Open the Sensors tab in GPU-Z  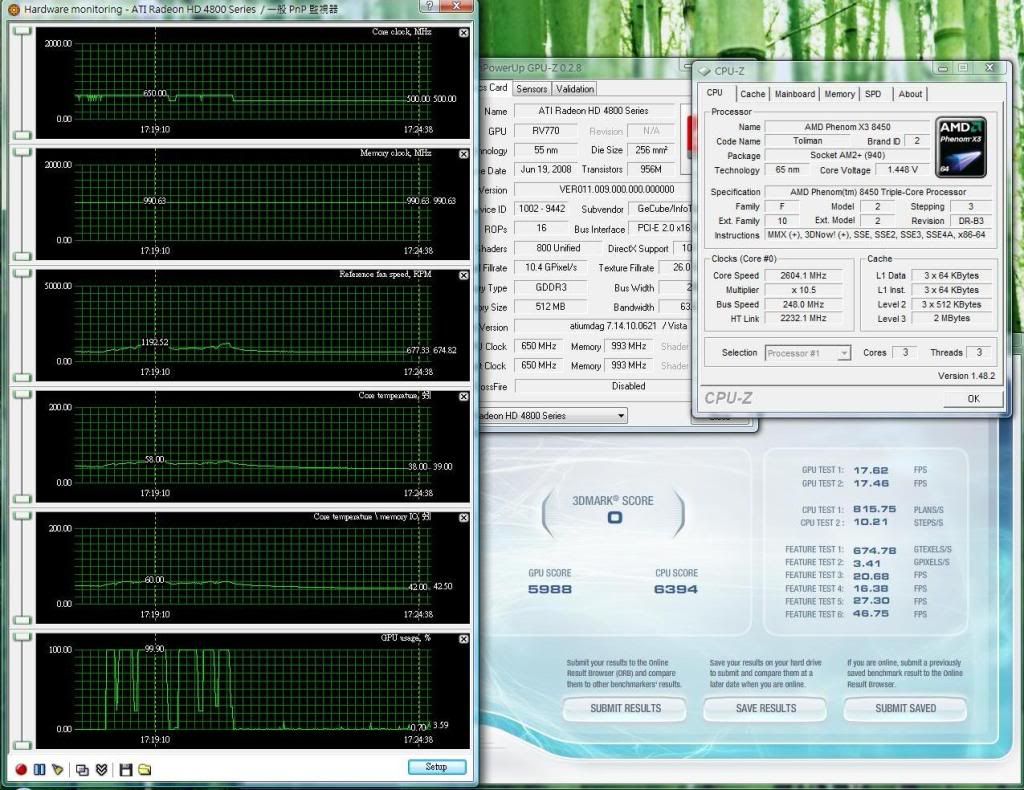(532, 89)
